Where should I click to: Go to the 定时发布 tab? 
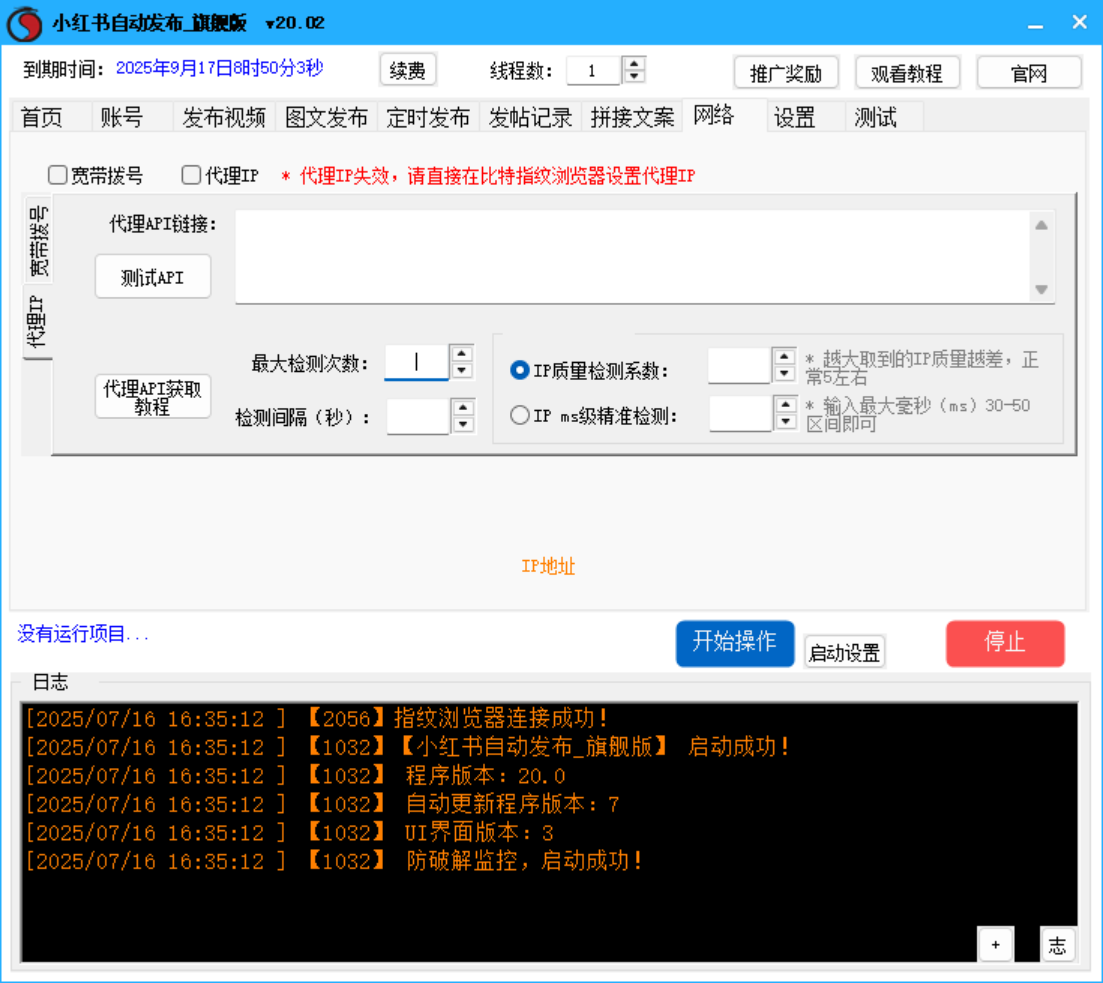pos(428,117)
